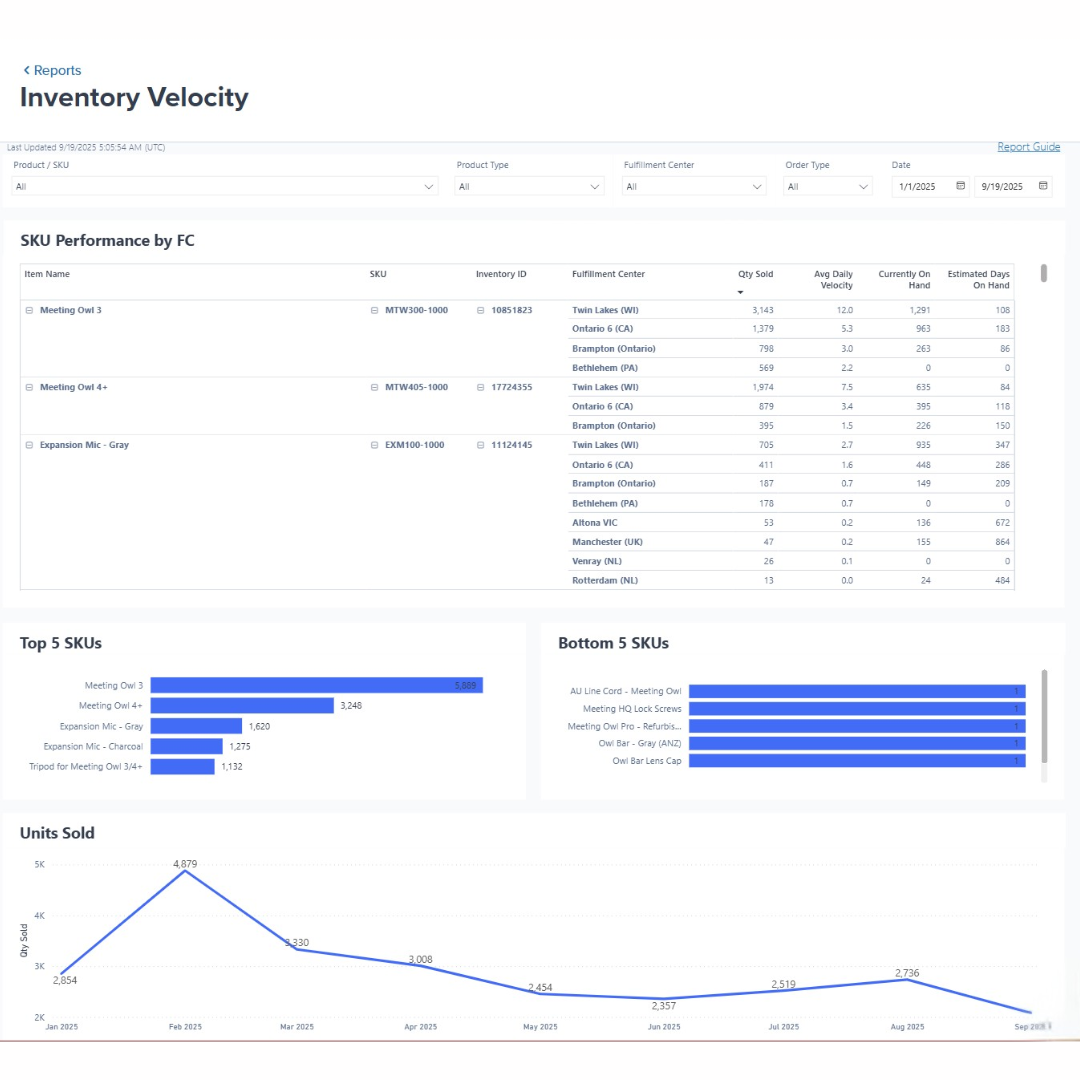Open the calendar picker for the end date
1080x1080 pixels.
[x=1041, y=186]
